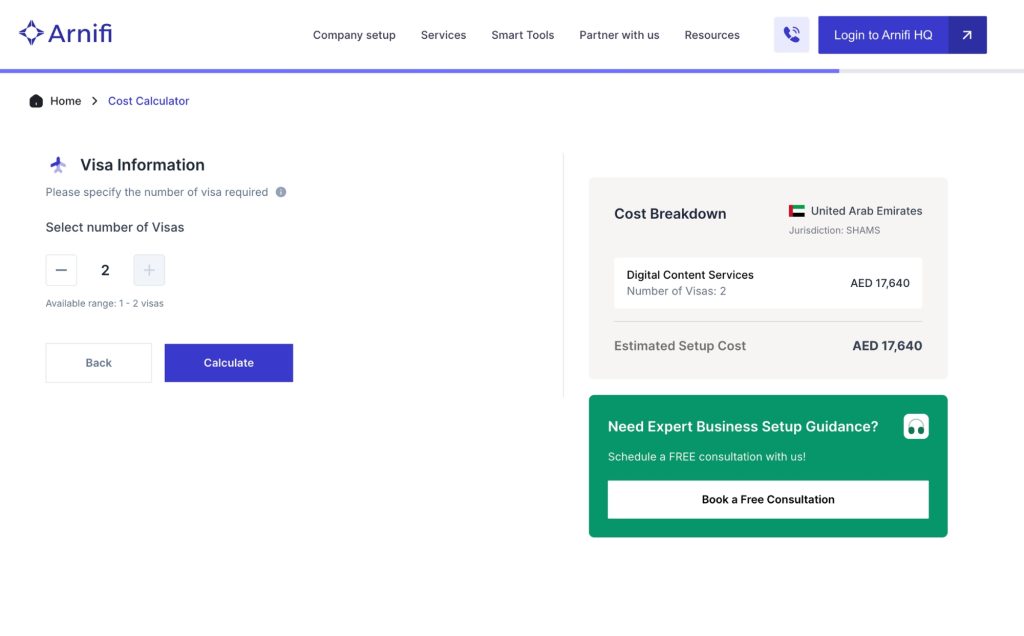This screenshot has width=1024, height=636.
Task: Increase the visa count with the plus stepper
Action: coord(149,270)
